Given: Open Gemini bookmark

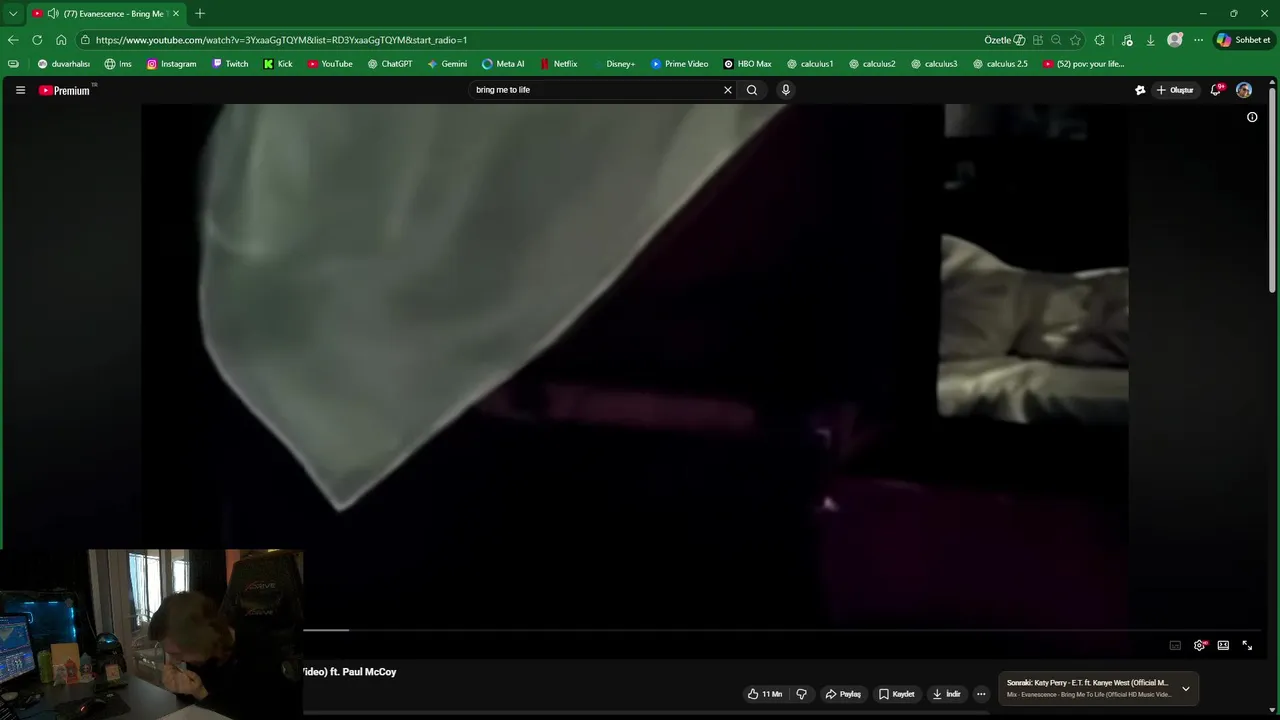Looking at the screenshot, I should click(447, 64).
